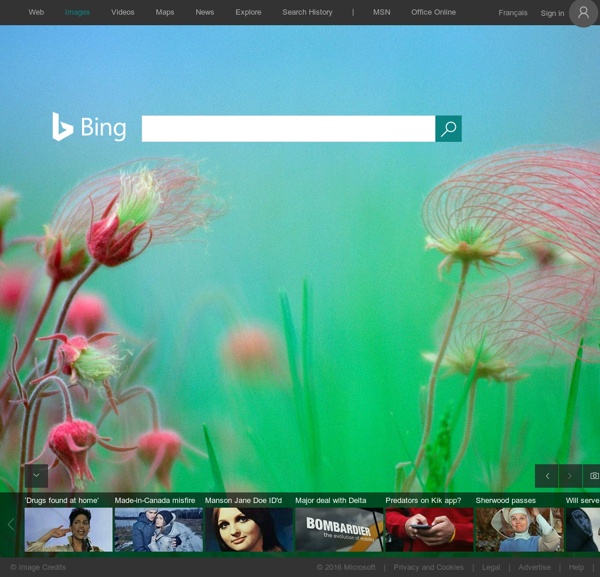Open Image Credits in footer
600x577 pixels.
pyautogui.click(x=38, y=567)
